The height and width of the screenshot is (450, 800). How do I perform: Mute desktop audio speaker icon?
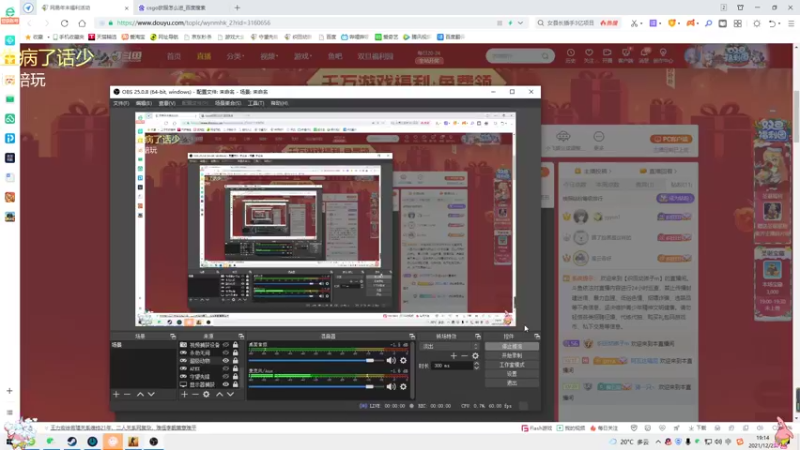[x=391, y=360]
